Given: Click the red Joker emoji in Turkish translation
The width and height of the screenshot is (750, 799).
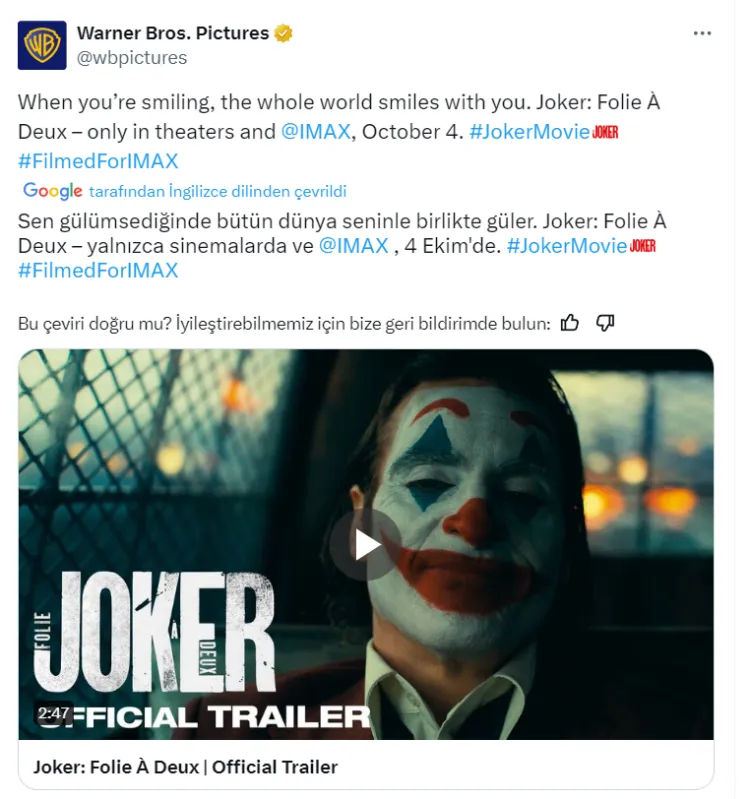Looking at the screenshot, I should (642, 246).
